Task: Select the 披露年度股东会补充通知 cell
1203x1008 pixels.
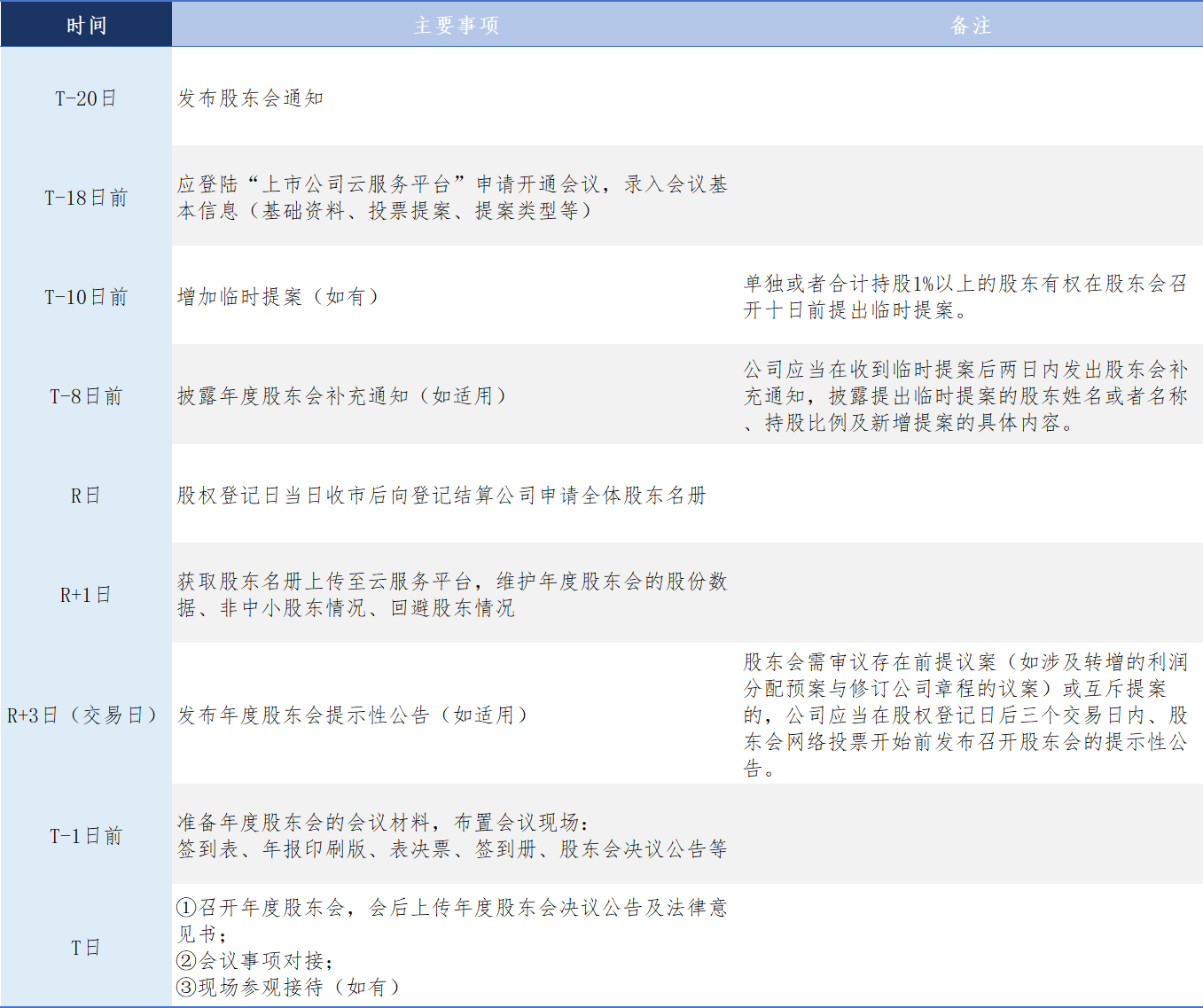Action: coord(342,396)
